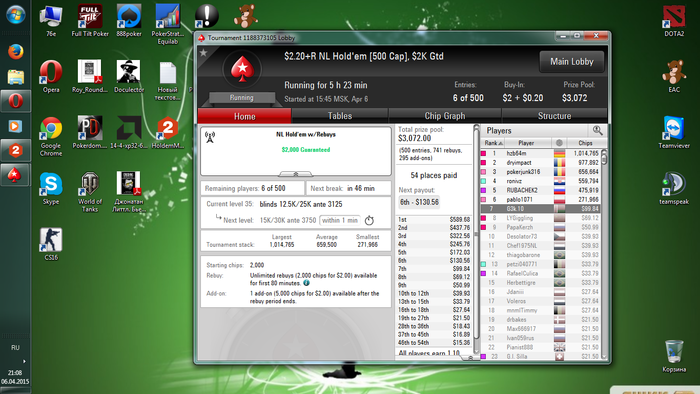Click pink color tag beside hzb64m

(x=483, y=153)
